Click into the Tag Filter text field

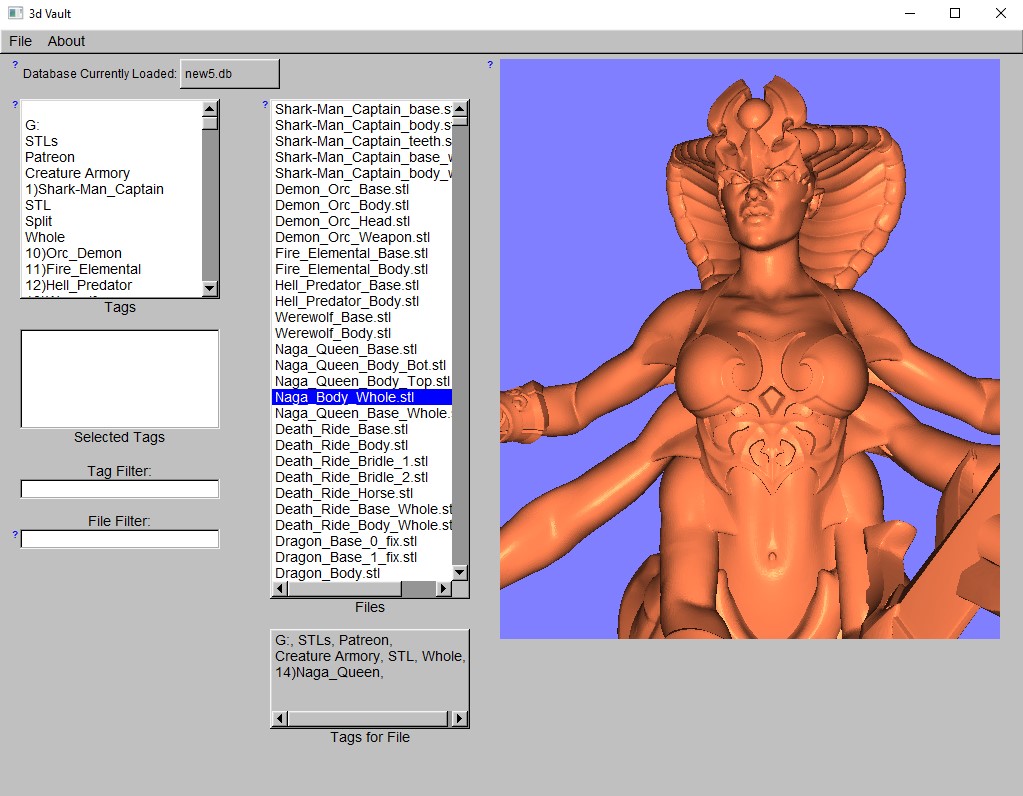click(120, 489)
